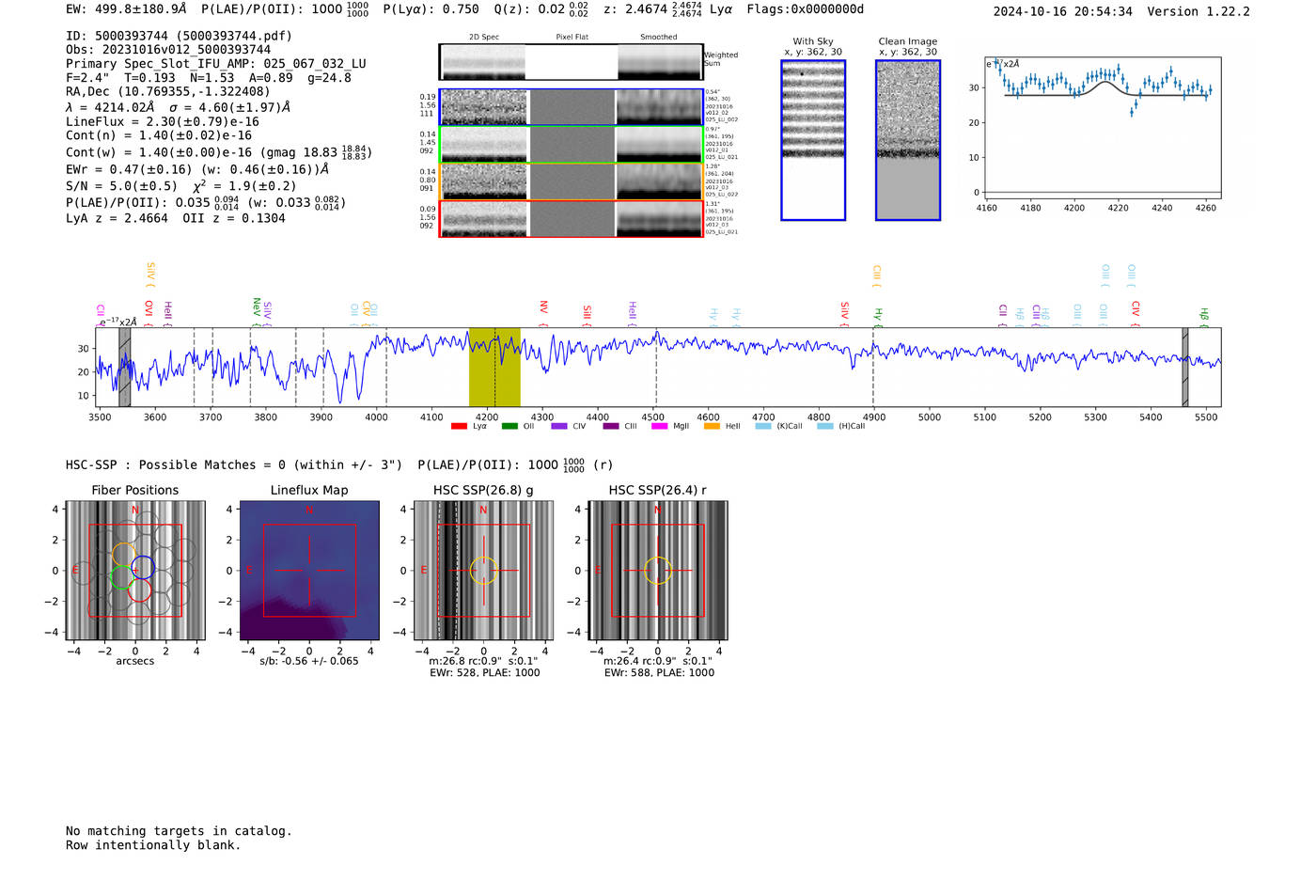Click the 's/b: -0.56 +/- 0.065' caption

pos(309,661)
